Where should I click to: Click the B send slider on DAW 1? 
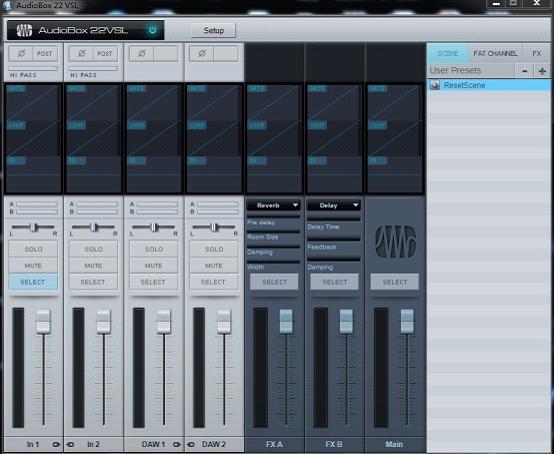click(x=158, y=212)
